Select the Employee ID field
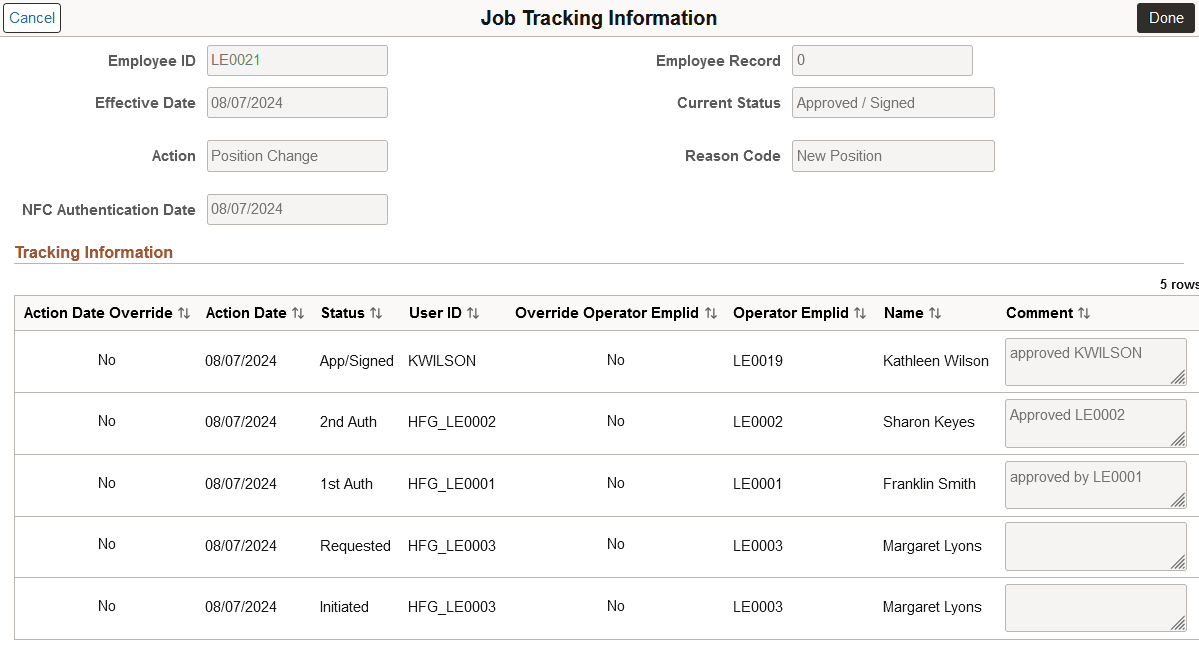1199x669 pixels. (296, 60)
